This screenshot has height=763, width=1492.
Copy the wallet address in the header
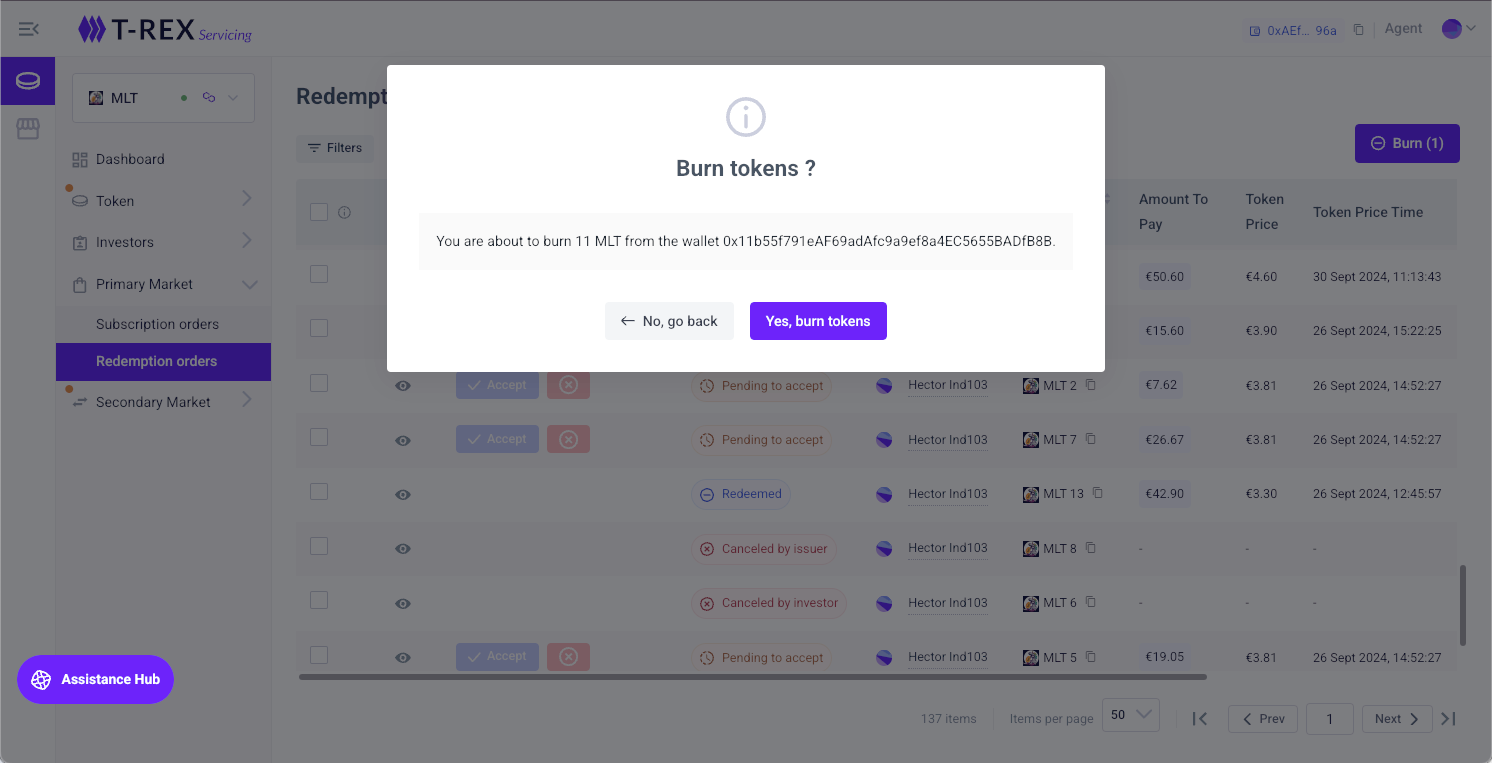click(x=1358, y=30)
